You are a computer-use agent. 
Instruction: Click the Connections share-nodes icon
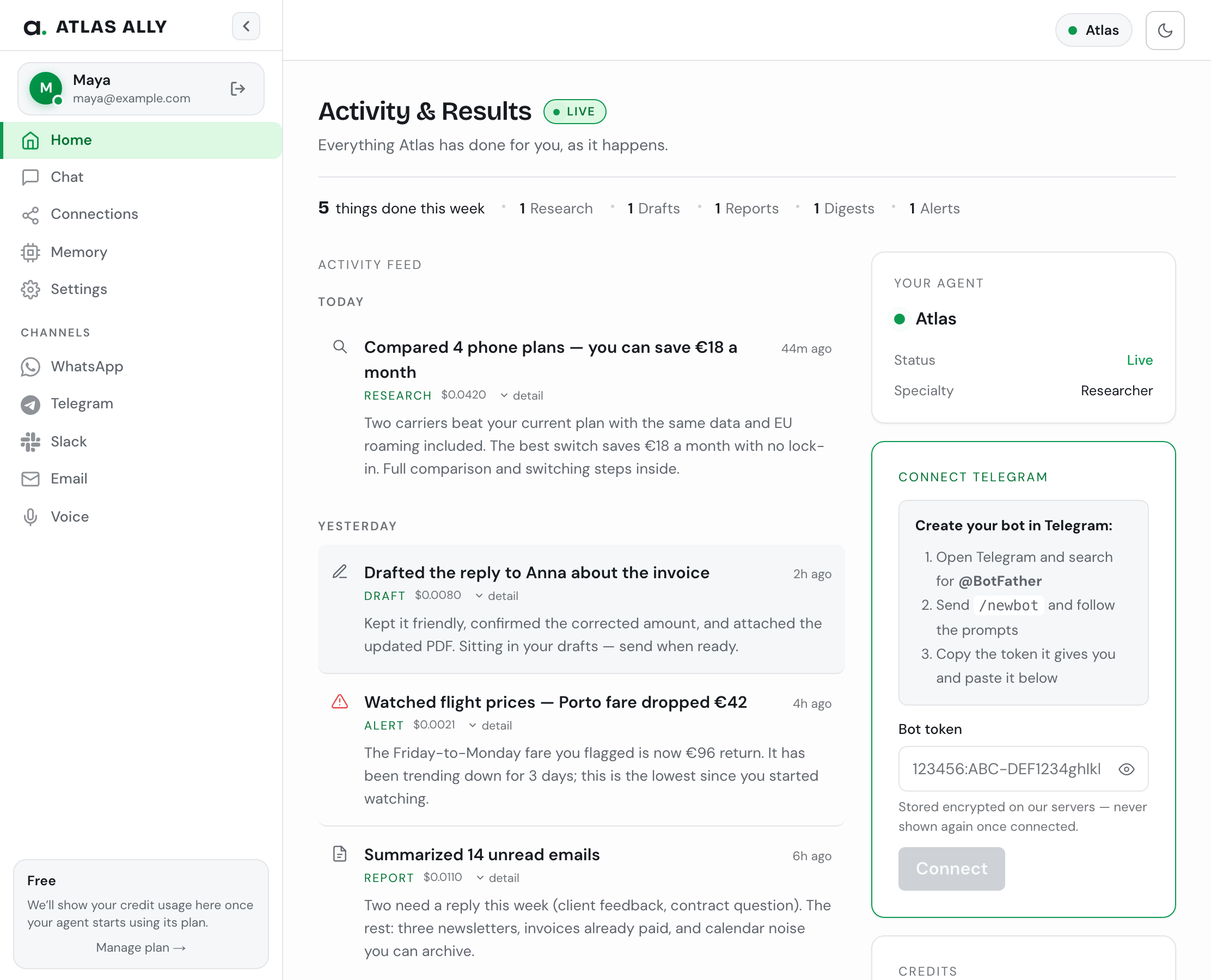[x=30, y=215]
